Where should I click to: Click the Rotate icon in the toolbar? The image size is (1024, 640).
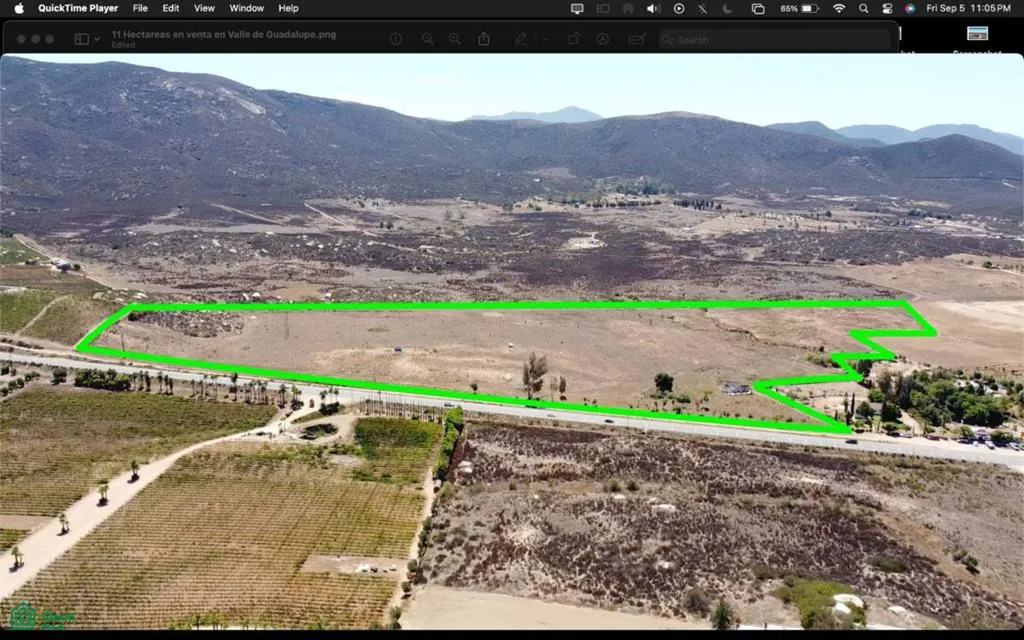click(x=574, y=39)
